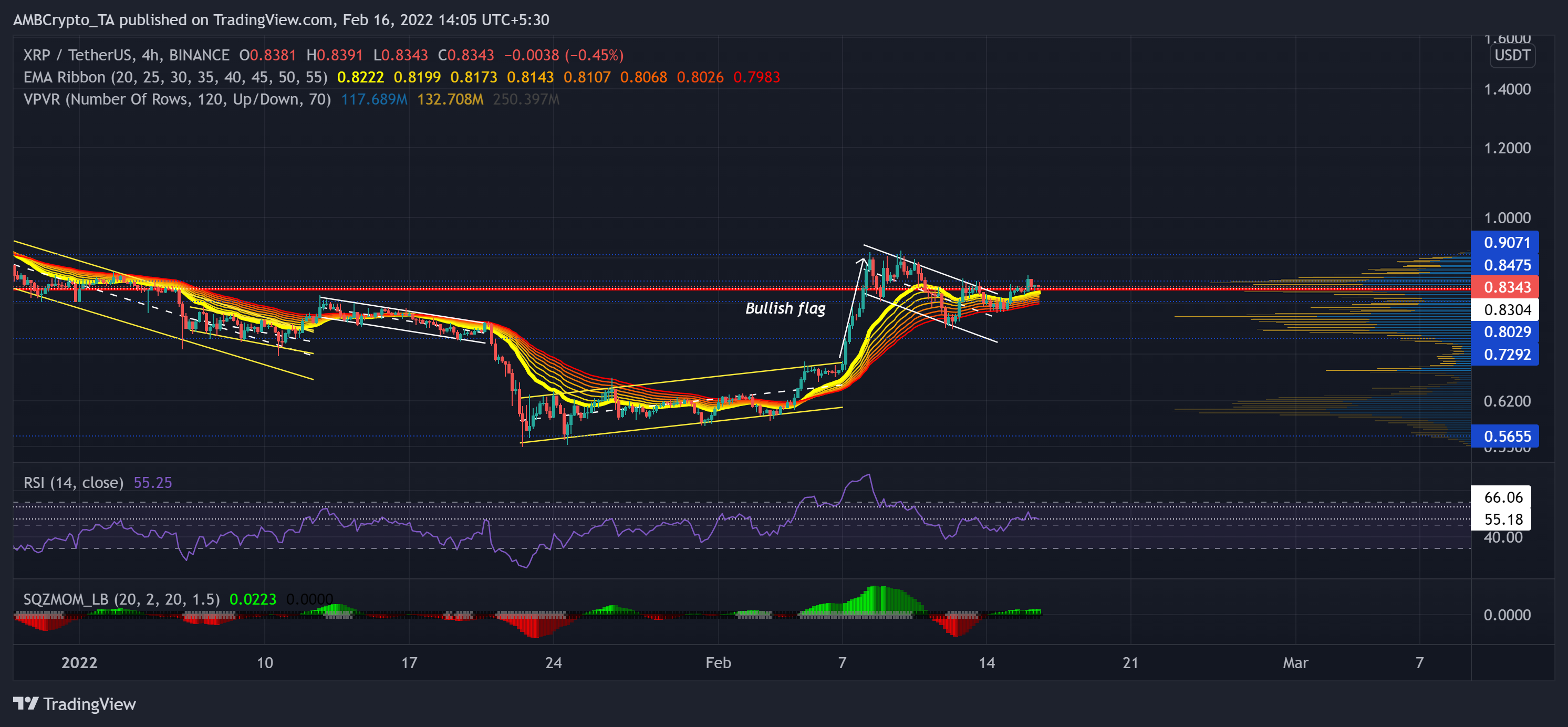Image resolution: width=1568 pixels, height=727 pixels.
Task: Click the VPVR total volume 250.397M
Action: click(526, 99)
